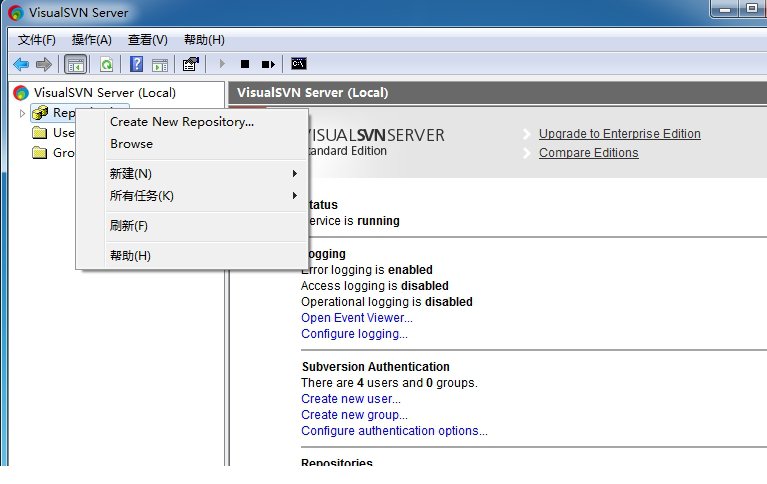Toggle the show/hide action pane icon
This screenshot has width=767, height=484.
pyautogui.click(x=160, y=65)
